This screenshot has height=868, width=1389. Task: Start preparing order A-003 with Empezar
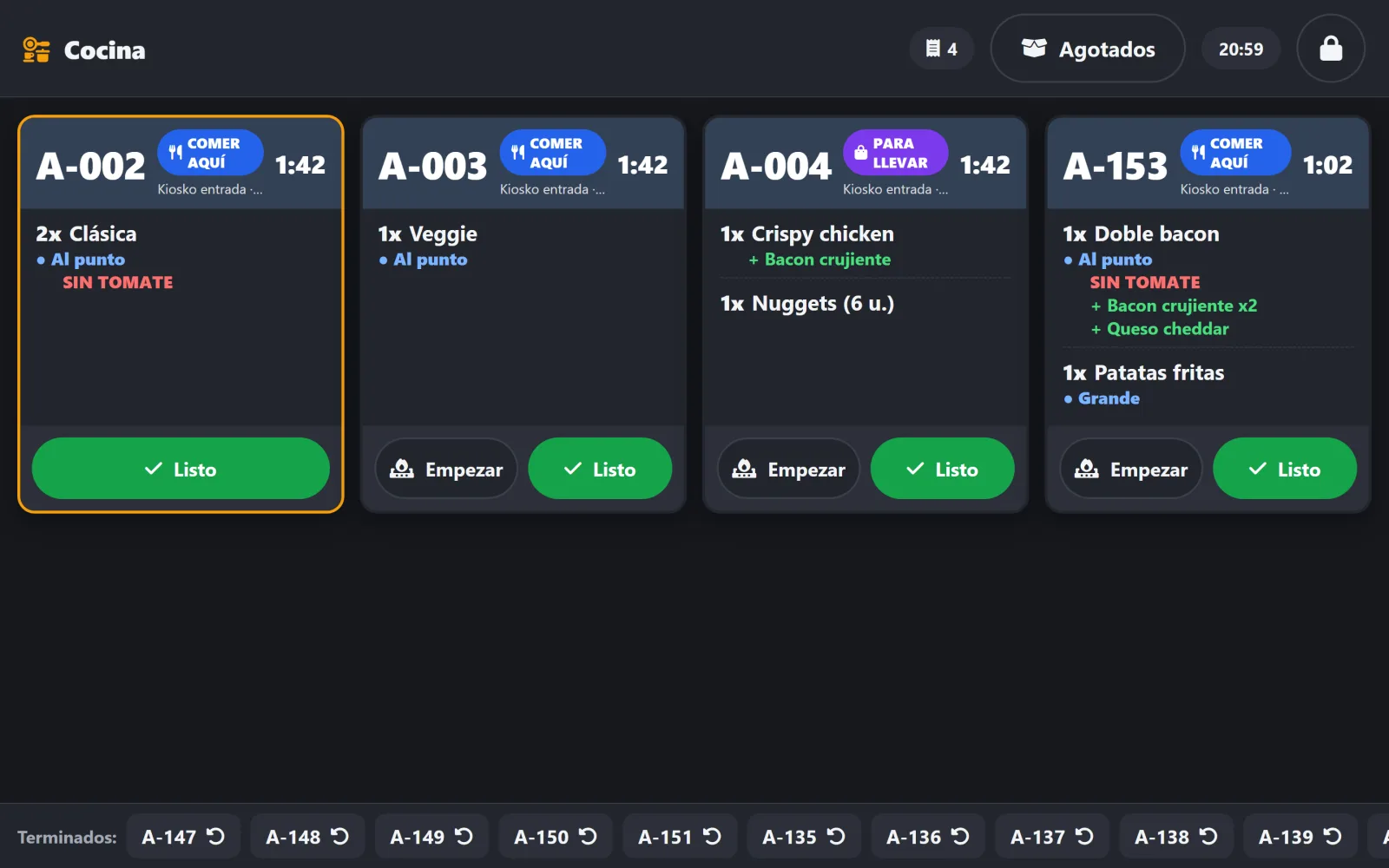446,469
